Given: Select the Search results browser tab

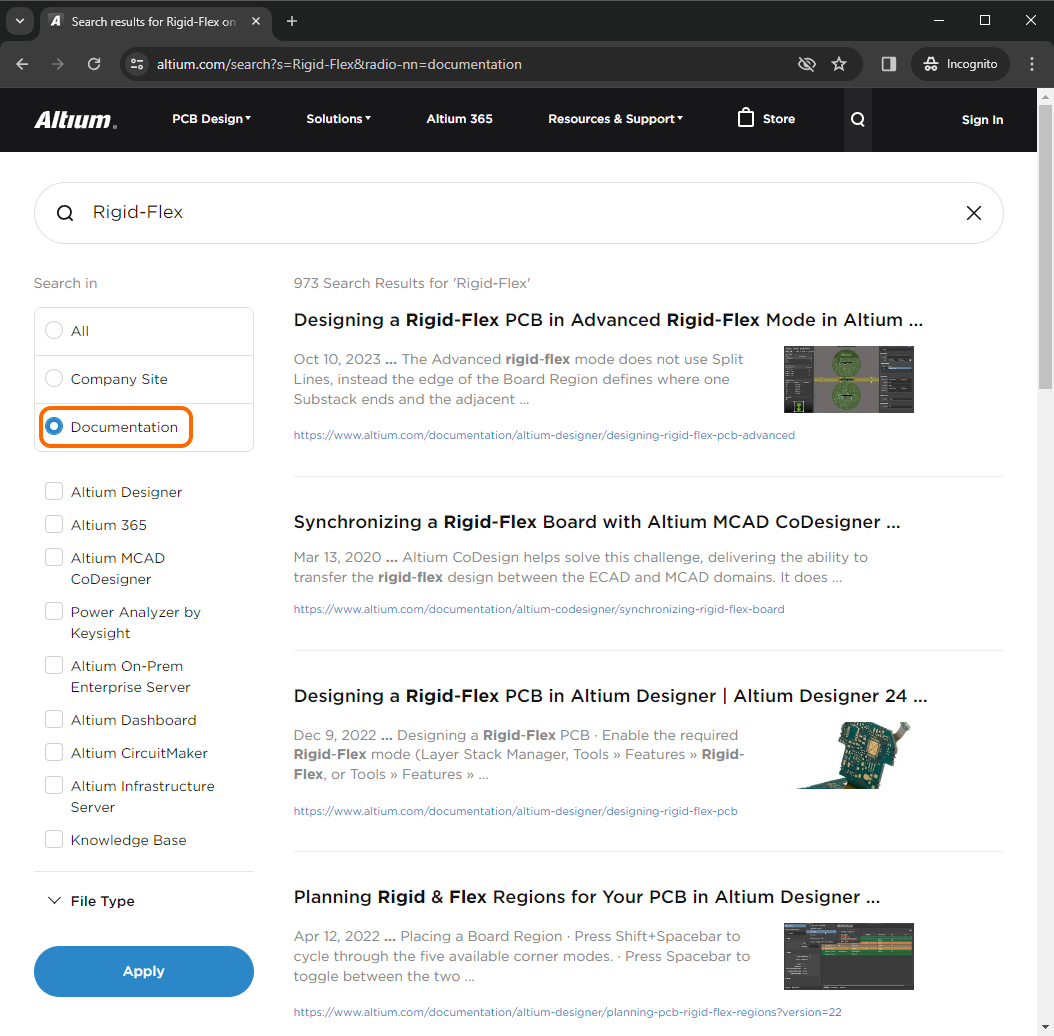Looking at the screenshot, I should coord(156,22).
